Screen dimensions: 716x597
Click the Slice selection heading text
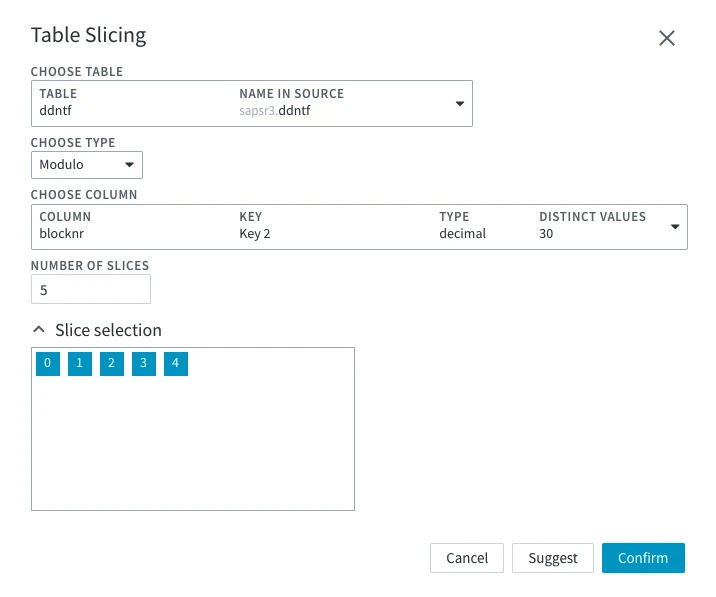point(108,330)
